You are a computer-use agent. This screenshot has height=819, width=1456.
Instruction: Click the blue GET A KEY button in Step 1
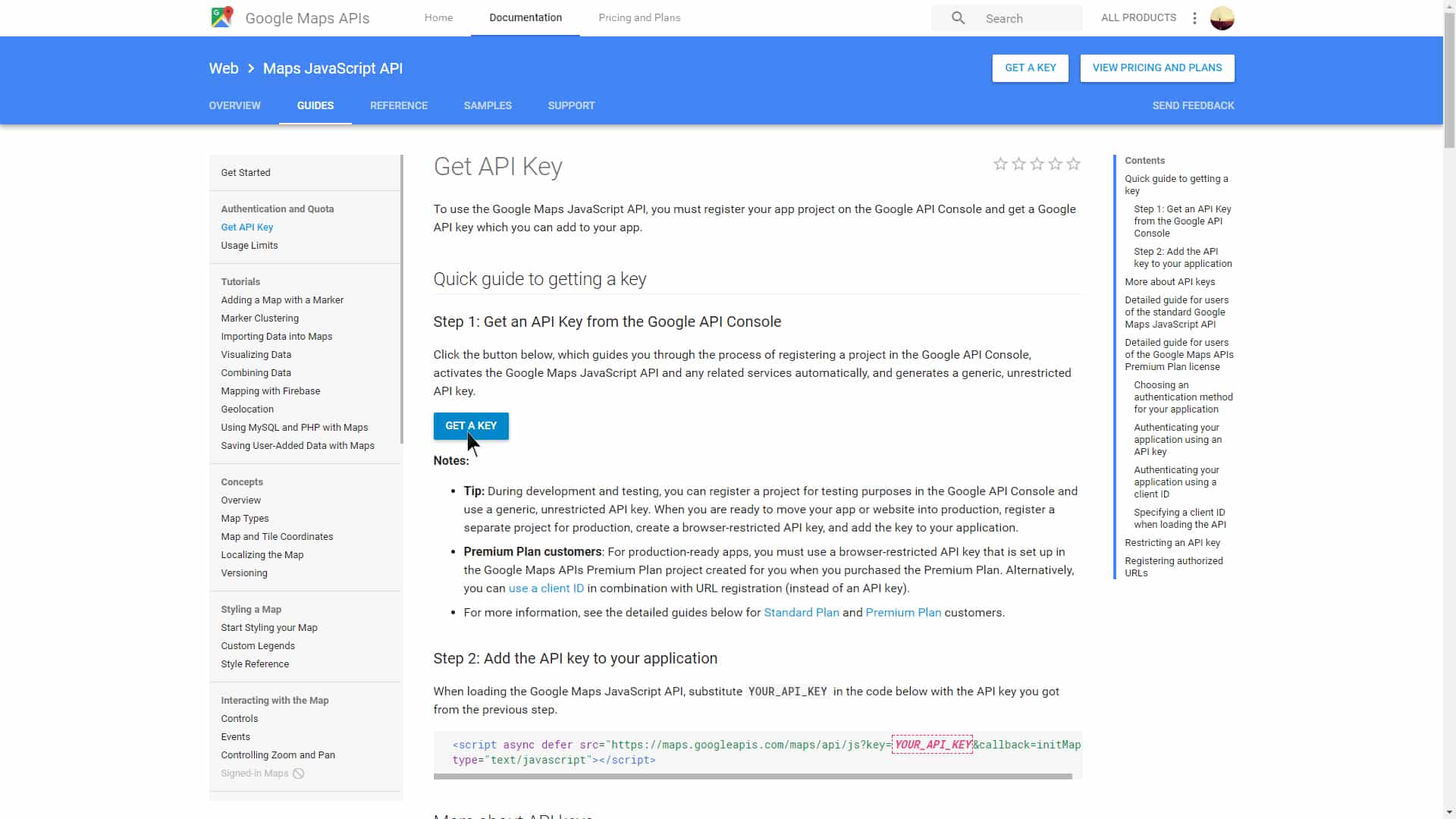(x=471, y=425)
